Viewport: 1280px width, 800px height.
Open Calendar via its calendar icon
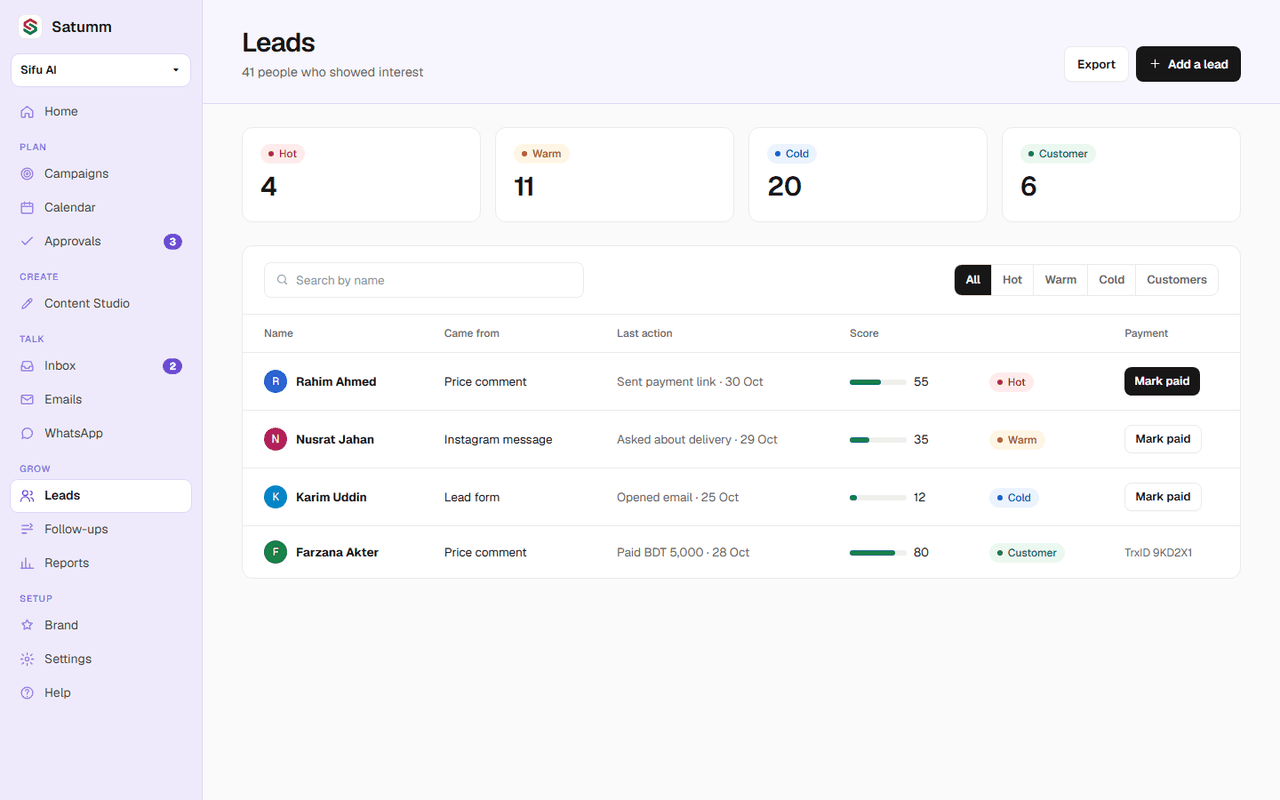click(27, 208)
